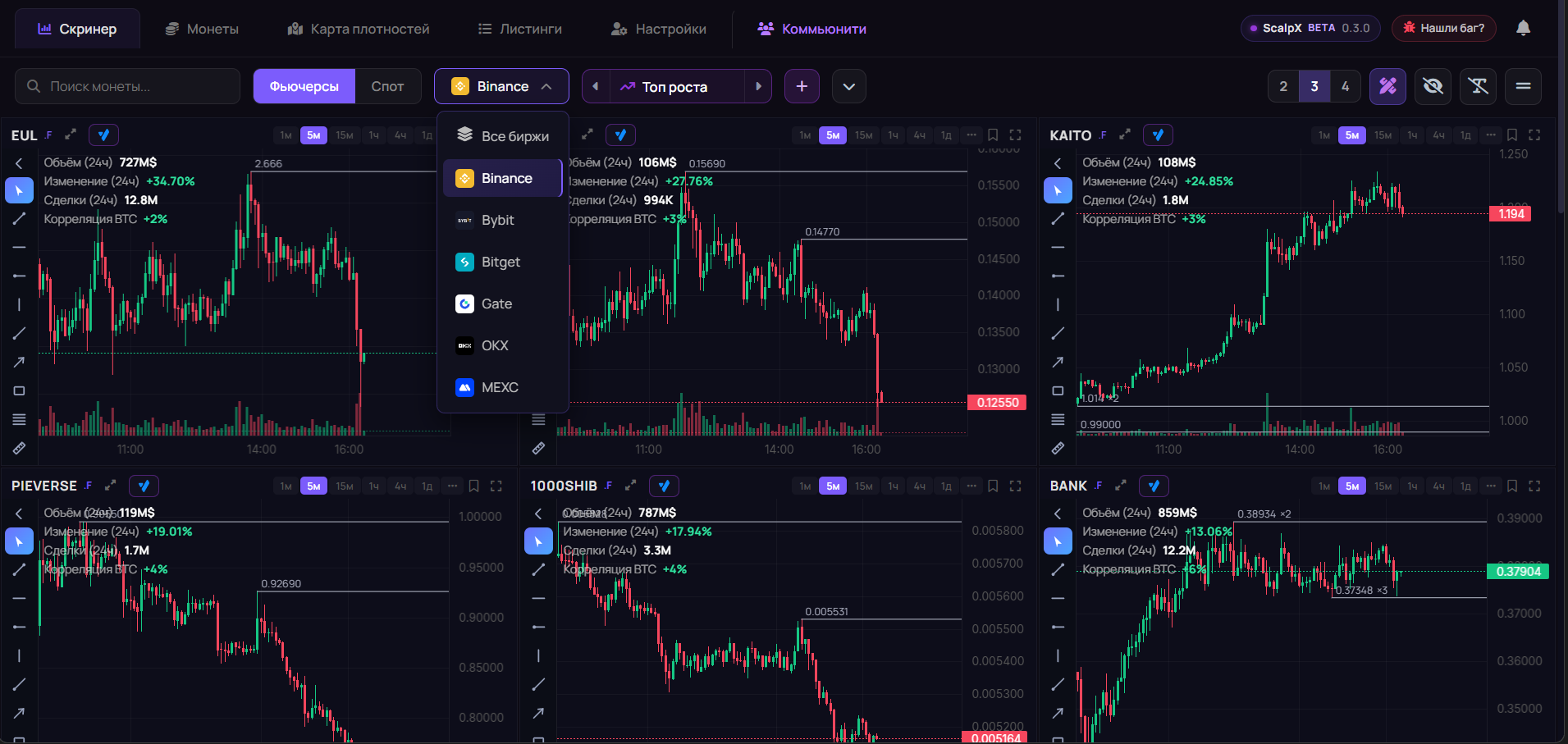Image resolution: width=1568 pixels, height=744 pixels.
Task: Set the KAITO chart timeframe to 15м
Action: tap(1383, 135)
